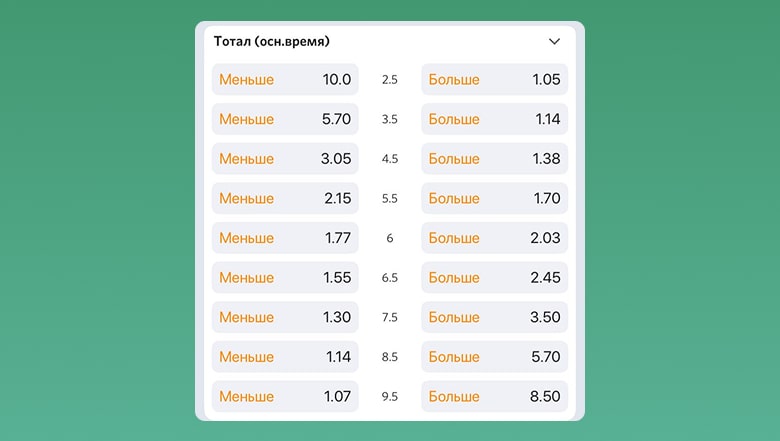Add Меньше 7.5 at 1.30
Image resolution: width=780 pixels, height=441 pixels.
pos(285,317)
